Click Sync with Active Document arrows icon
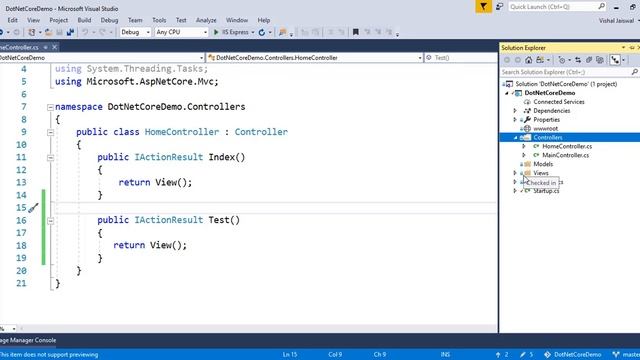 coord(578,60)
